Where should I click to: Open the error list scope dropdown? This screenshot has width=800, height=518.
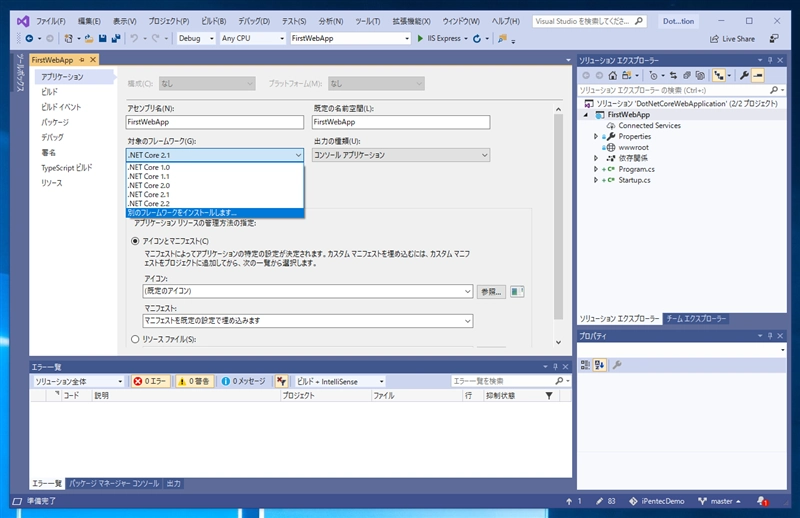[79, 381]
